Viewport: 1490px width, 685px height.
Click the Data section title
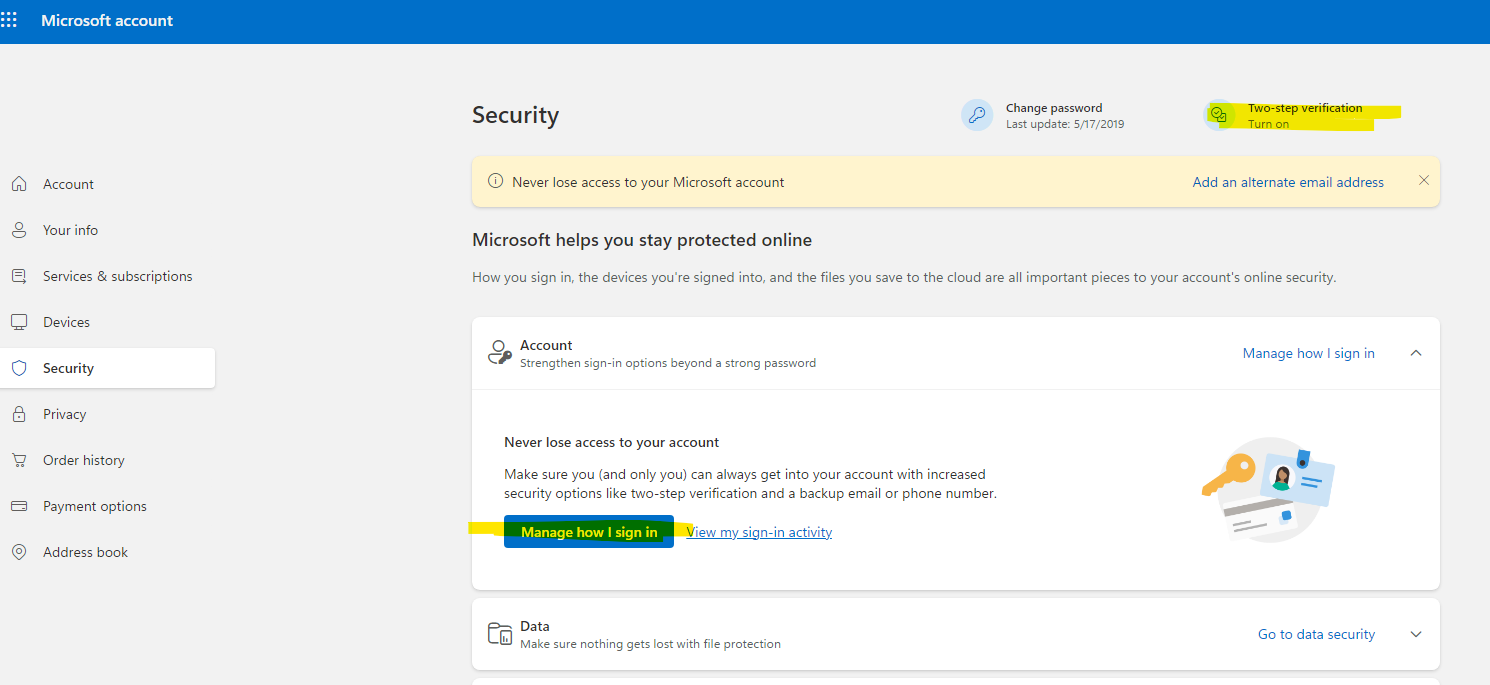click(535, 626)
